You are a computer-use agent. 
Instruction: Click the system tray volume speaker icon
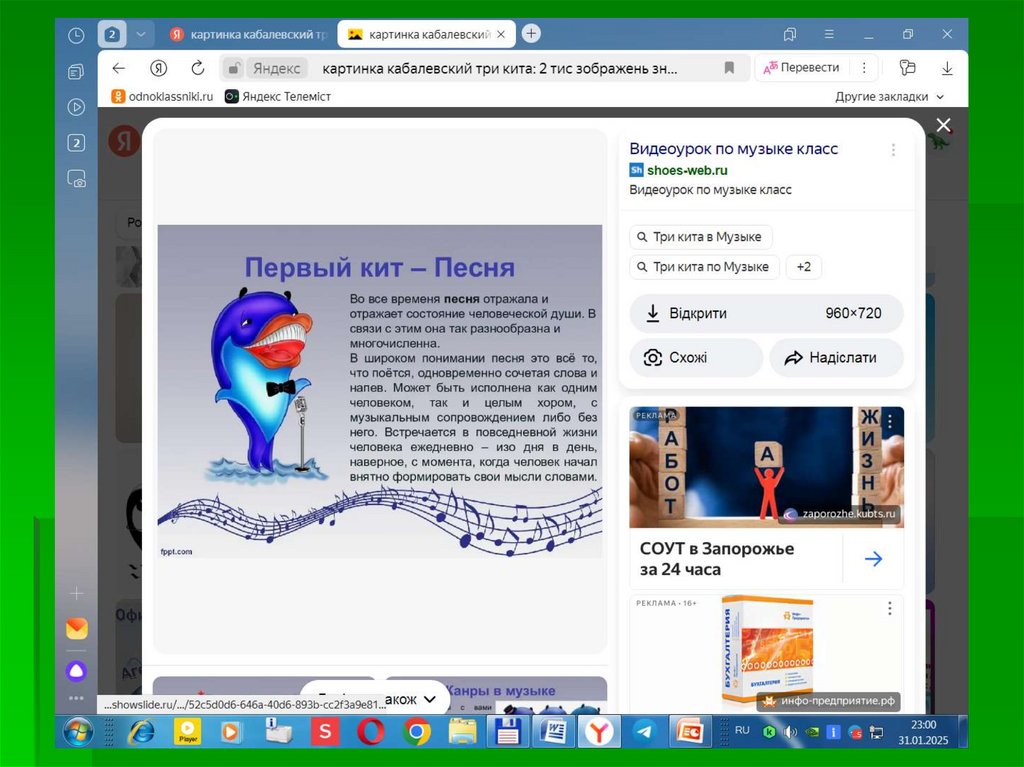tap(790, 732)
